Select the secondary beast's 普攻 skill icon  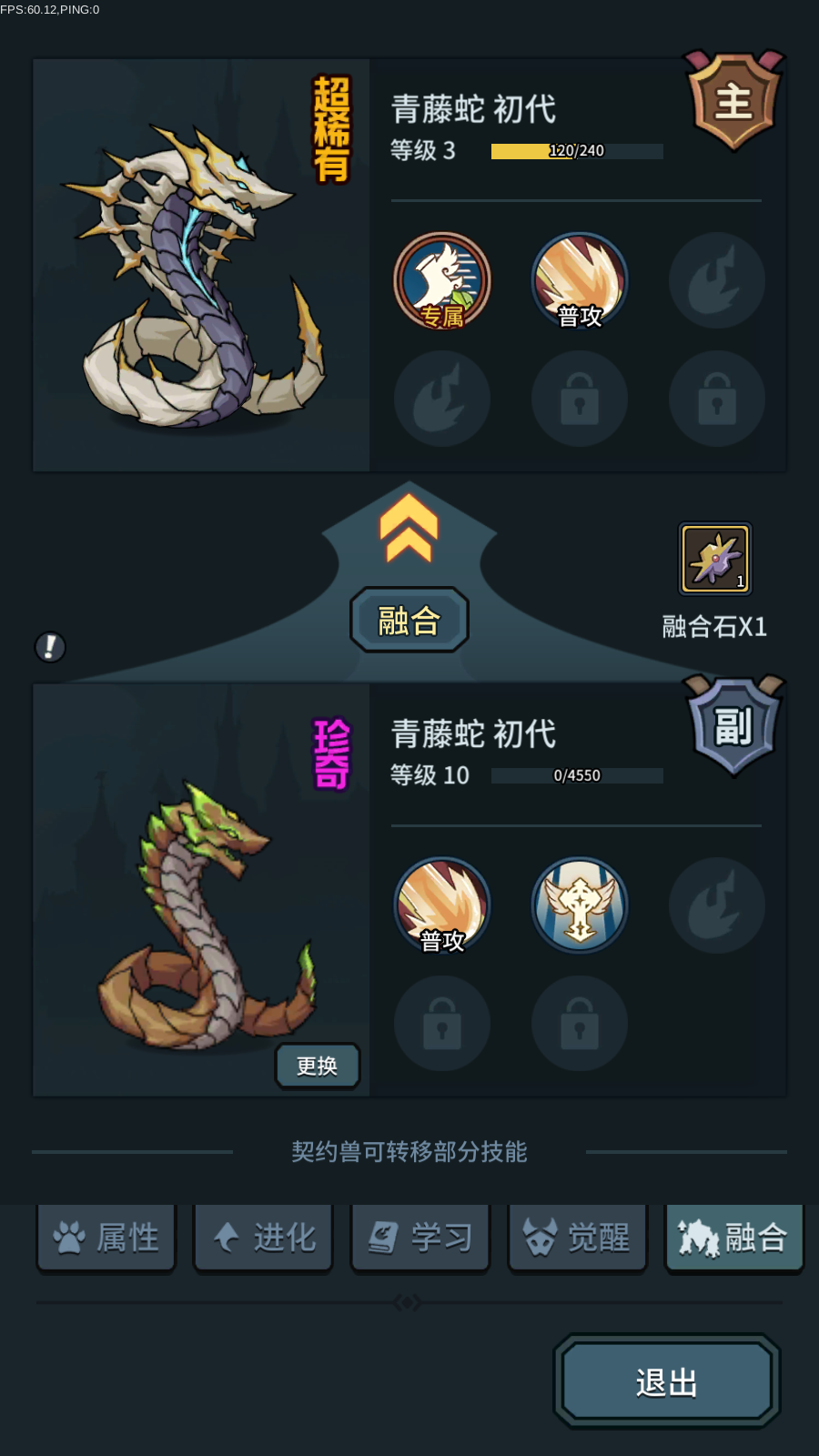[x=442, y=905]
